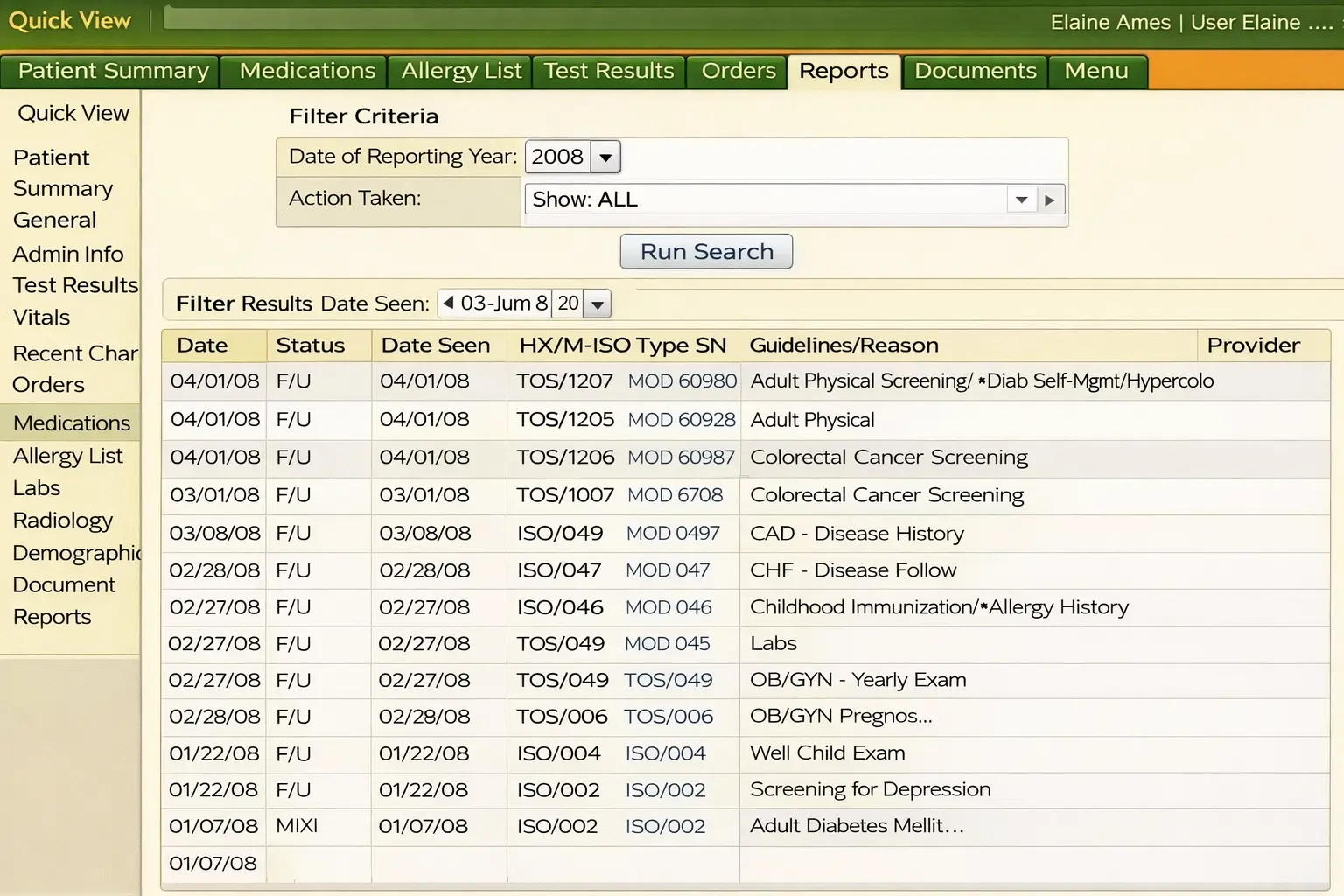Open the Date Seen dropdown arrow

click(596, 303)
